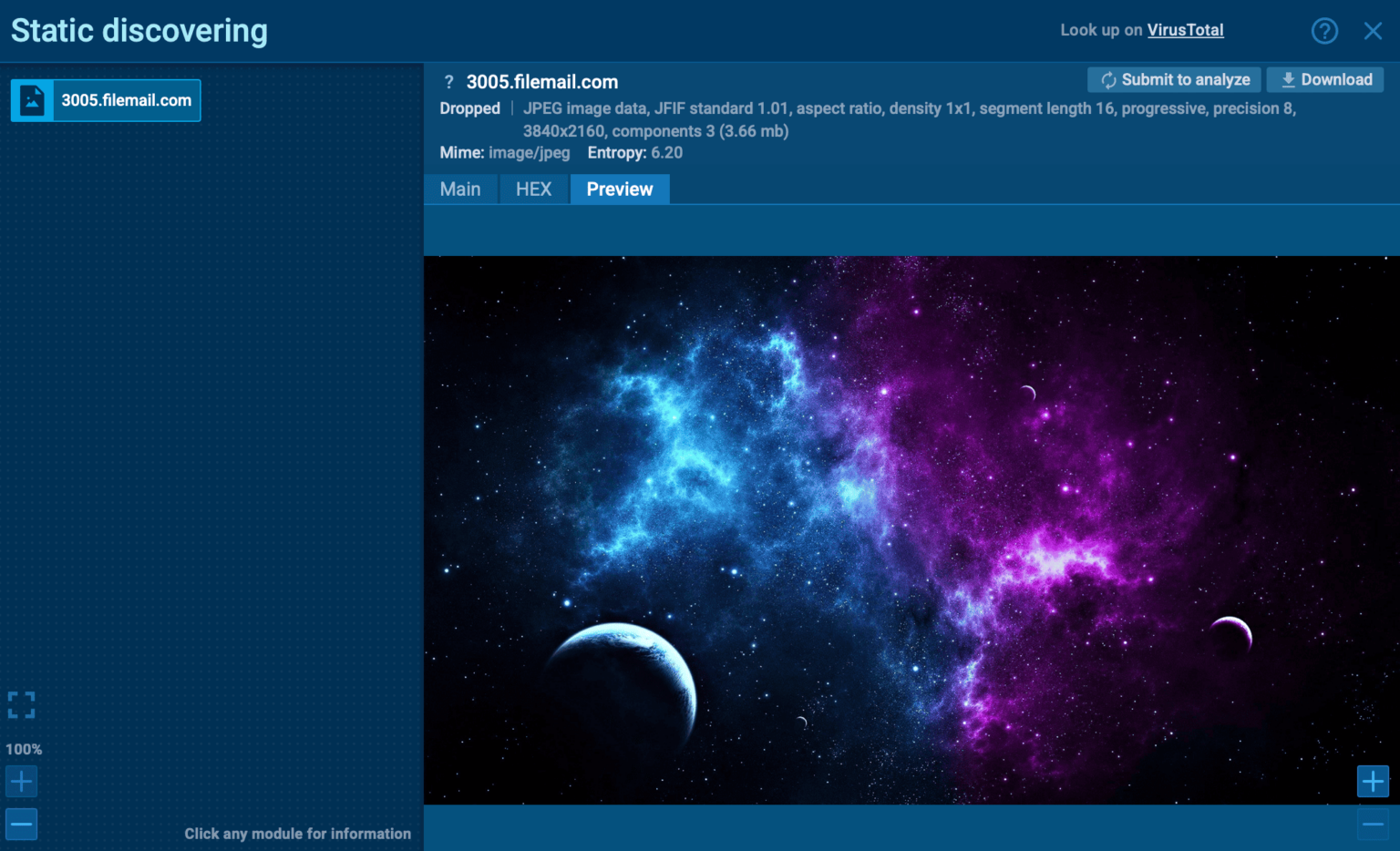This screenshot has height=851, width=1400.
Task: Close the Static discovering window
Action: [1373, 31]
